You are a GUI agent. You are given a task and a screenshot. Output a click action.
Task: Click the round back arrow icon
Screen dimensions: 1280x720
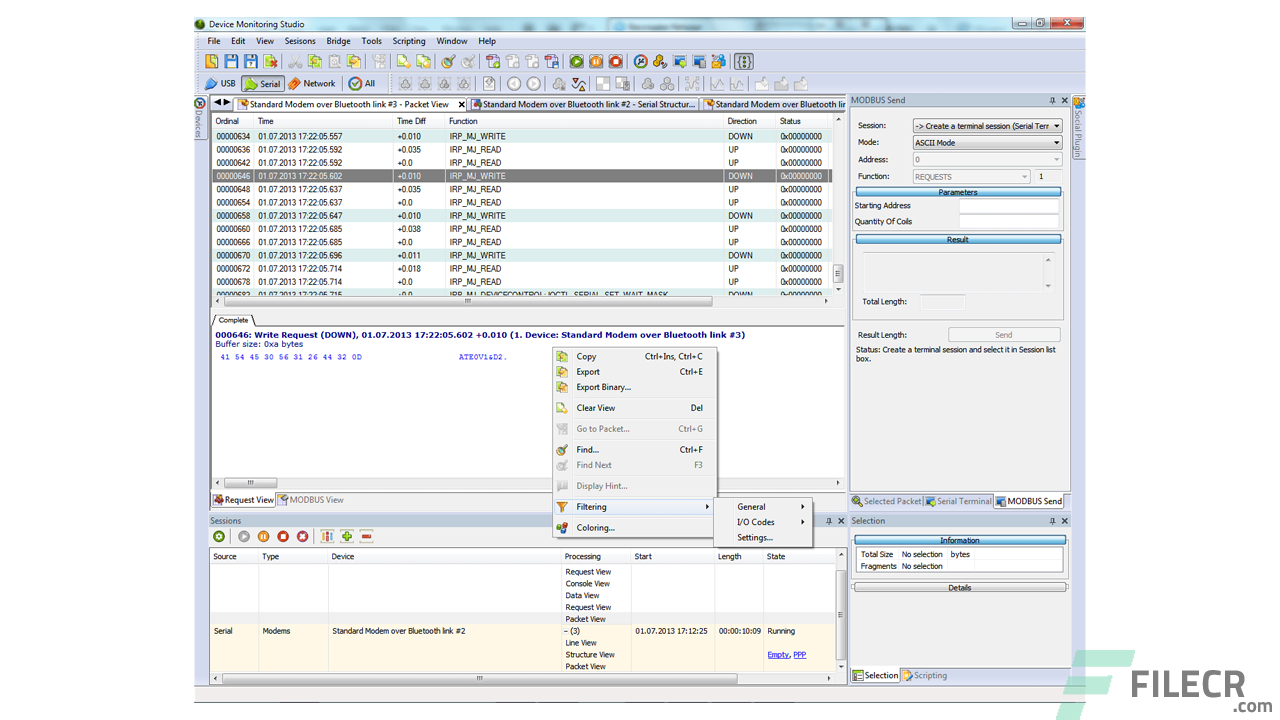tap(514, 84)
